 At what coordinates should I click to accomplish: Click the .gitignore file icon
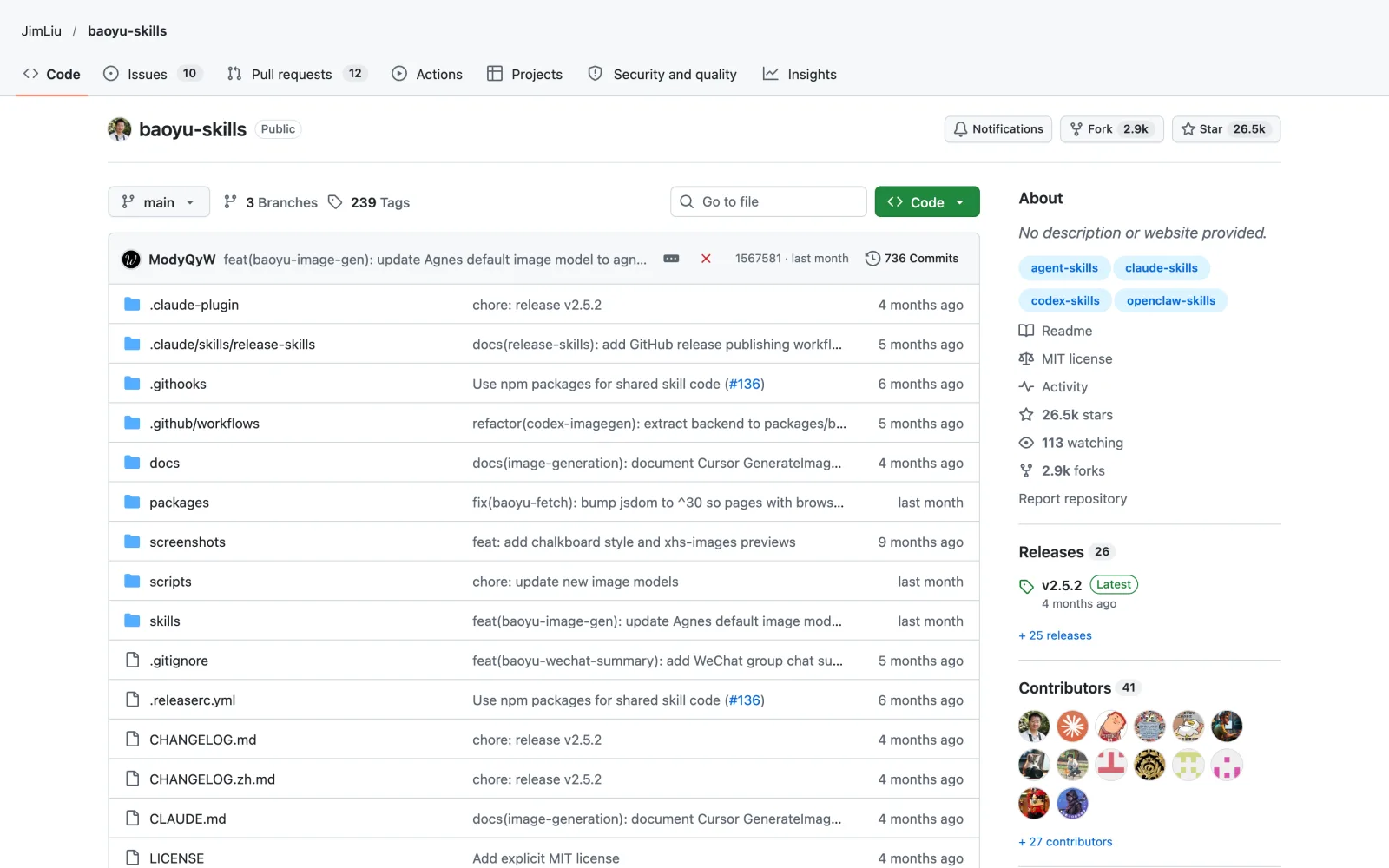pos(132,661)
